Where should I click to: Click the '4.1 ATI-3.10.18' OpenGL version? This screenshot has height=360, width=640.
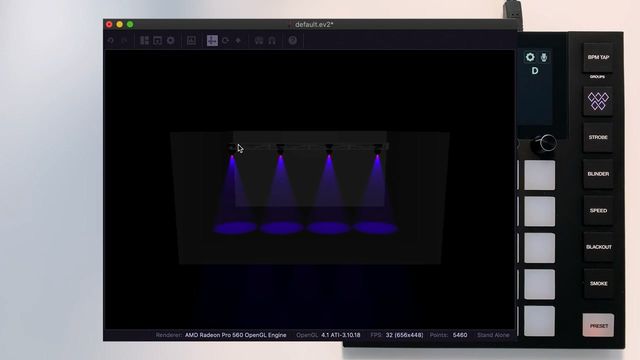click(340, 335)
